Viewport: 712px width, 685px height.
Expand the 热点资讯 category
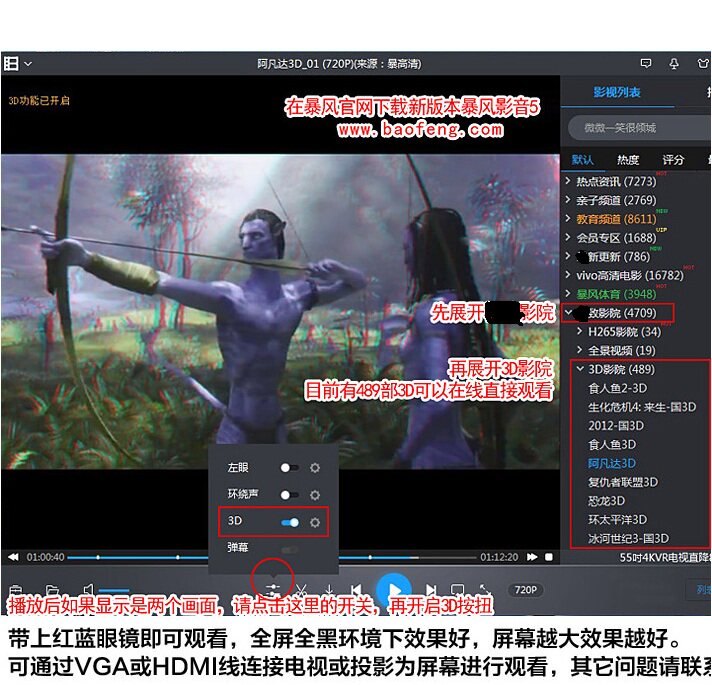(x=569, y=181)
